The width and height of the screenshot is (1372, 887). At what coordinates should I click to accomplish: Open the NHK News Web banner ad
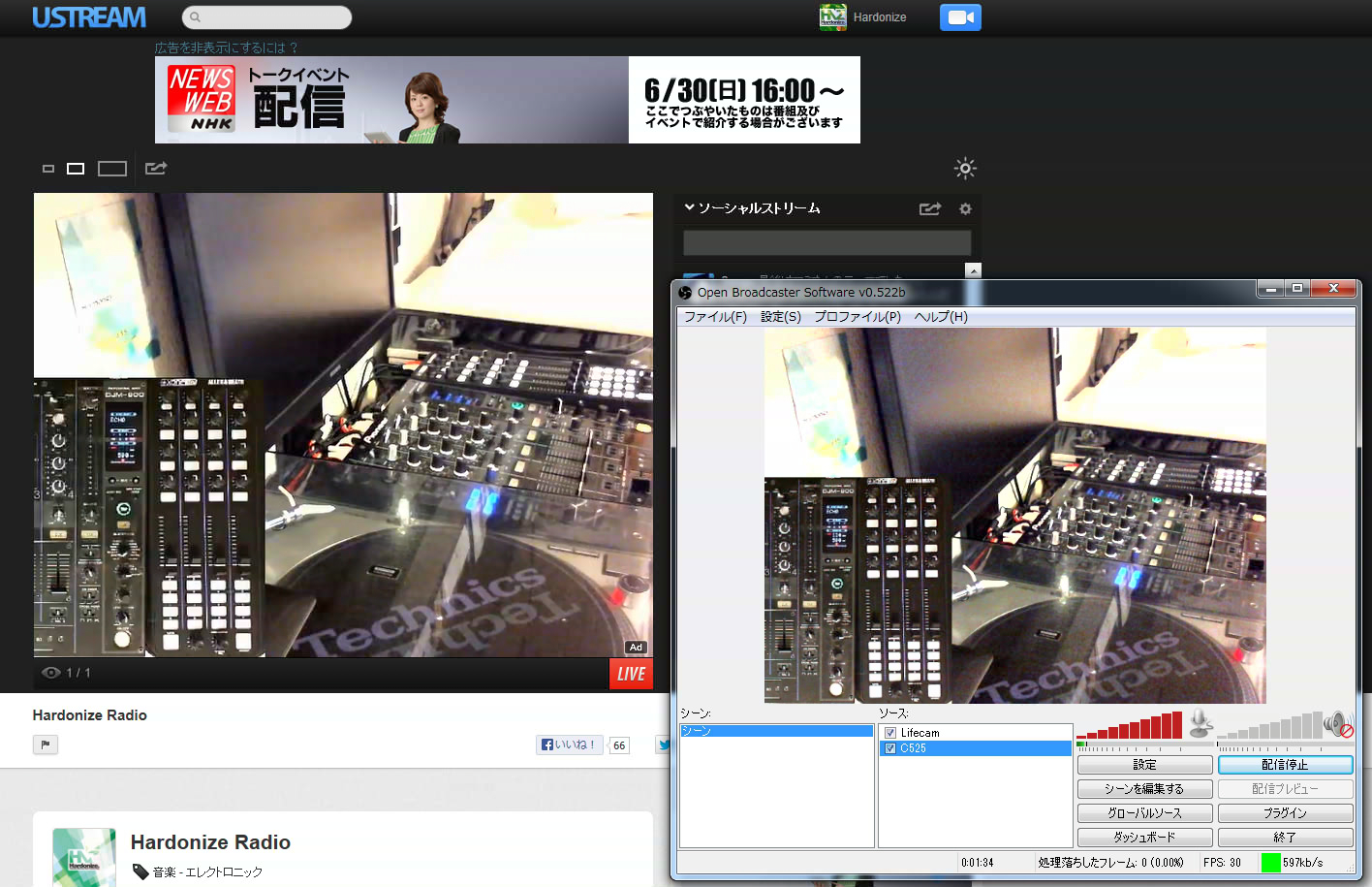(x=508, y=100)
